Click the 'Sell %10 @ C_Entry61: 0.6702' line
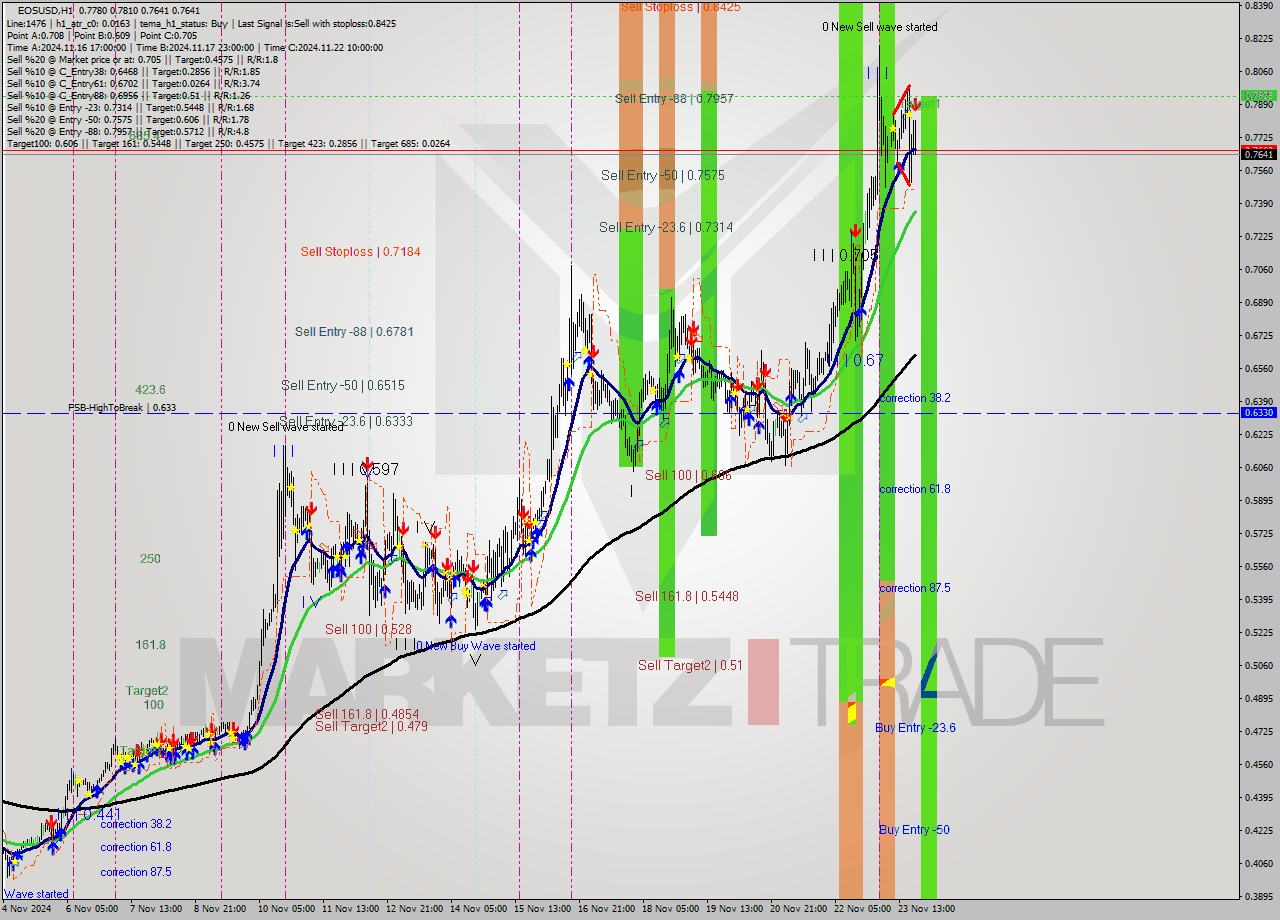Screen dimensions: 1280x920 tap(133, 84)
